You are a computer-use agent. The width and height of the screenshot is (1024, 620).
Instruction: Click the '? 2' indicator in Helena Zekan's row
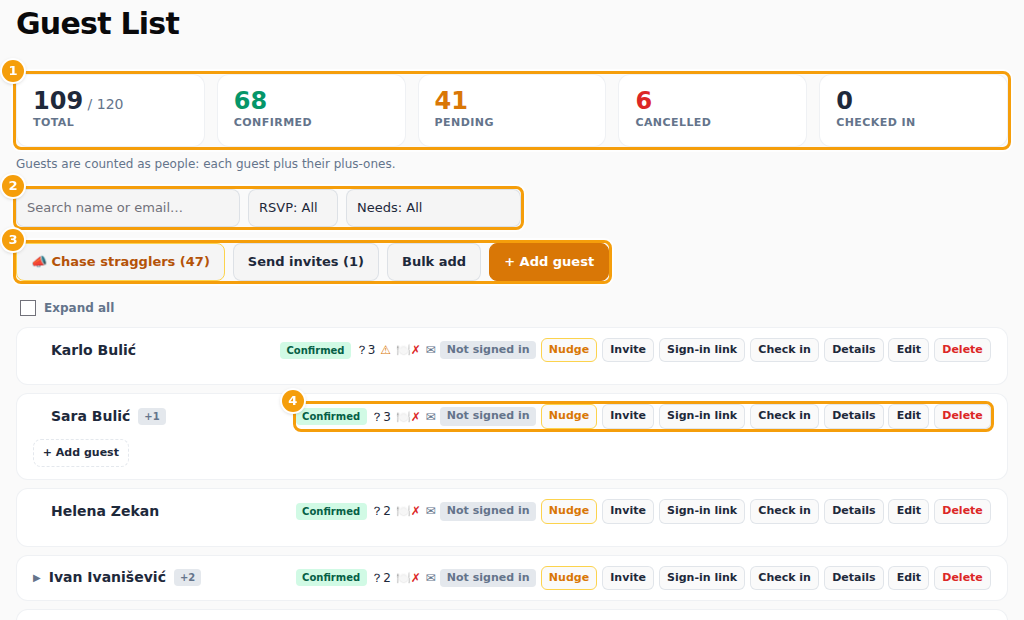point(382,511)
